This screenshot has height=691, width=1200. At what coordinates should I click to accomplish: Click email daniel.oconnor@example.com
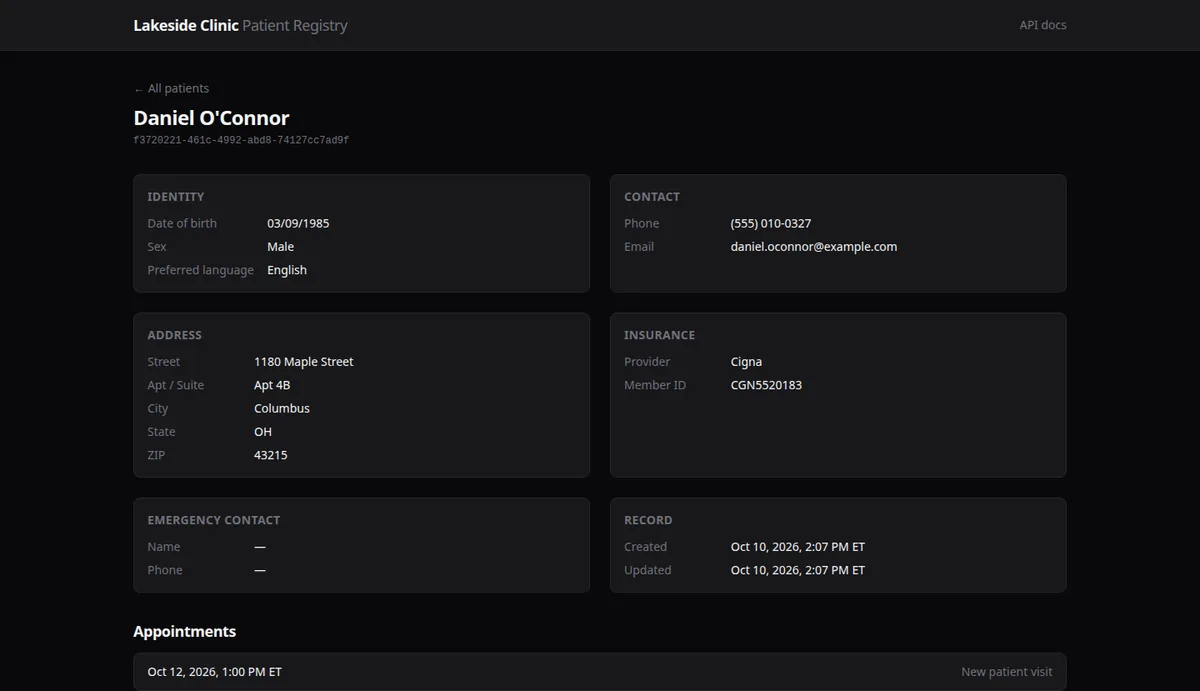(814, 246)
